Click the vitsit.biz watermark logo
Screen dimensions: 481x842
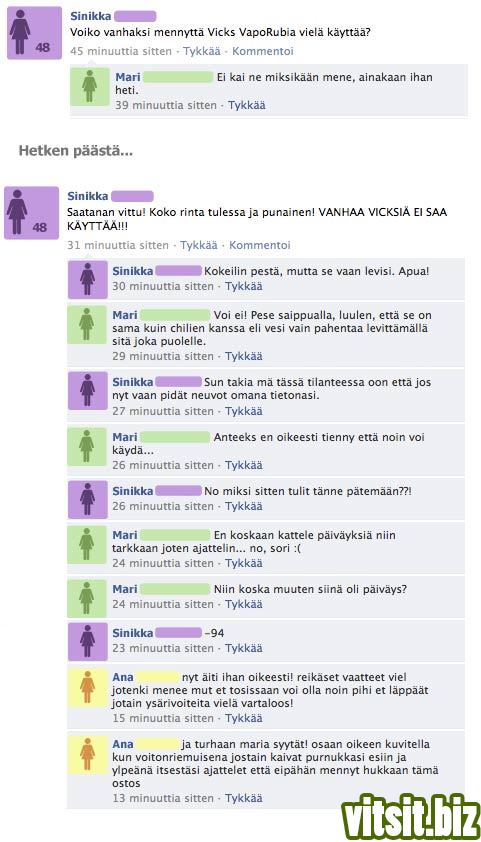411,817
